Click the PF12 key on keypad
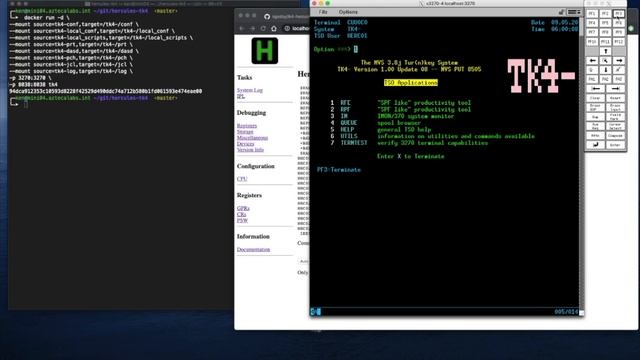 click(x=619, y=42)
